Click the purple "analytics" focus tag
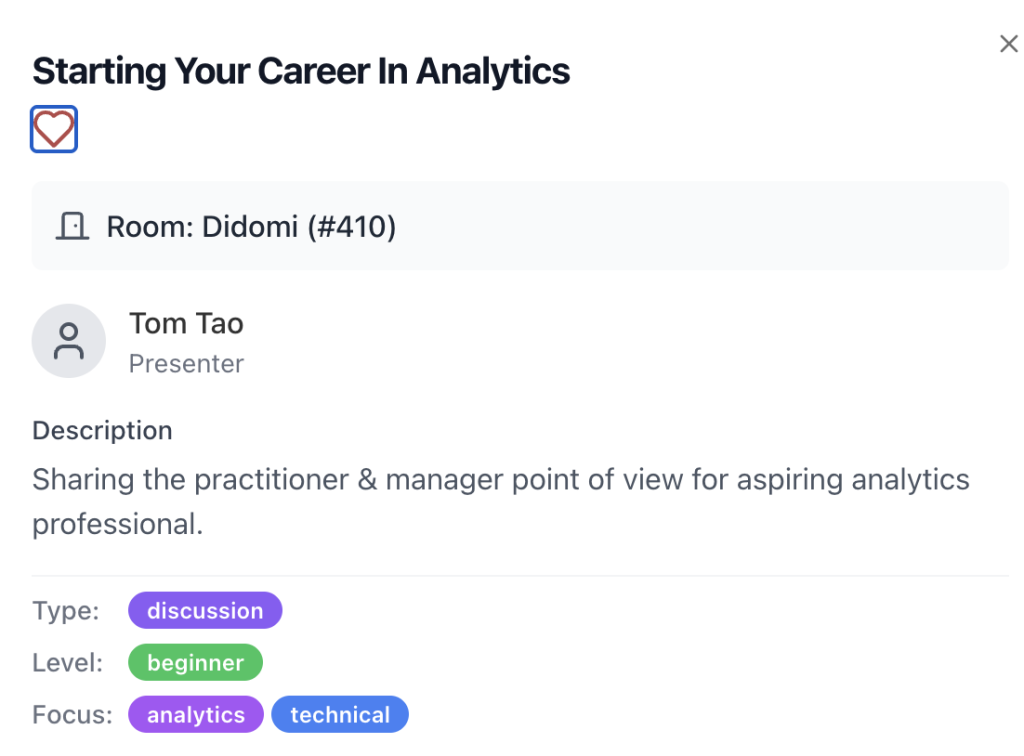1024x756 pixels. (195, 715)
